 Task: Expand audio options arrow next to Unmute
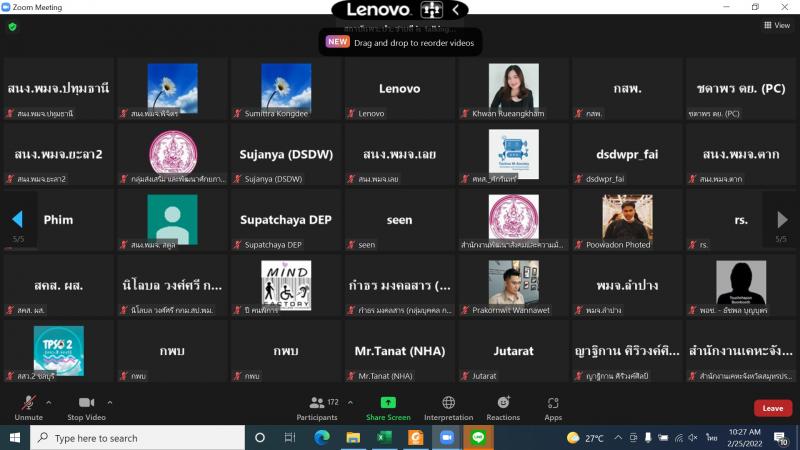(x=48, y=403)
